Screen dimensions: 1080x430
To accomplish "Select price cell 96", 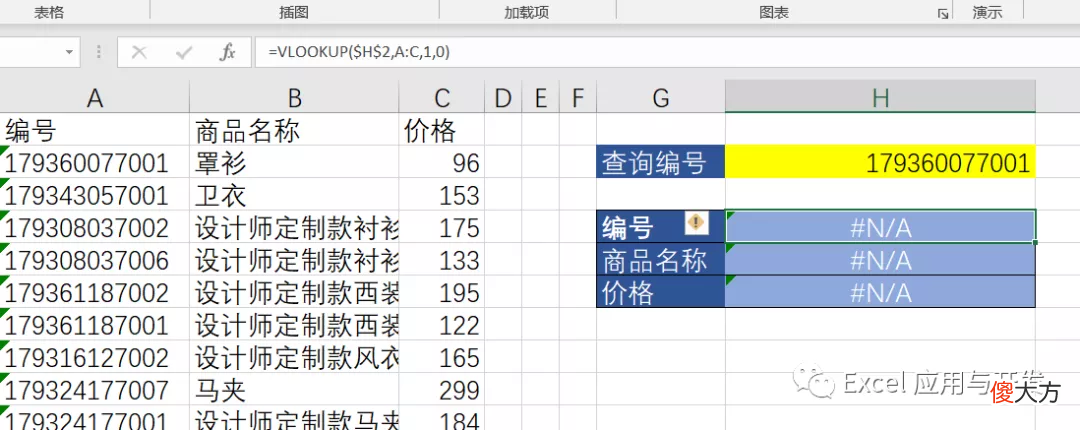I will (442, 163).
